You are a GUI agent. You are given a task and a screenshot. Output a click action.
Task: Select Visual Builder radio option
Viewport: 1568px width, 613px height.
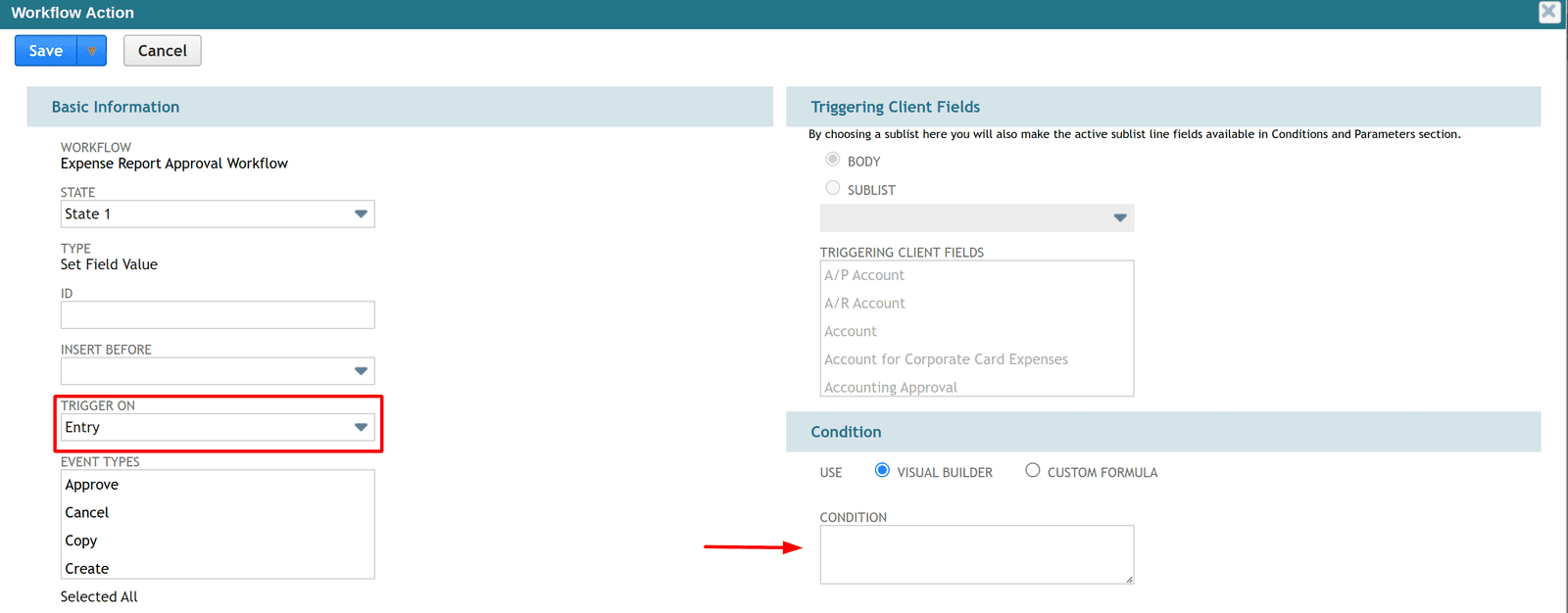coord(882,471)
